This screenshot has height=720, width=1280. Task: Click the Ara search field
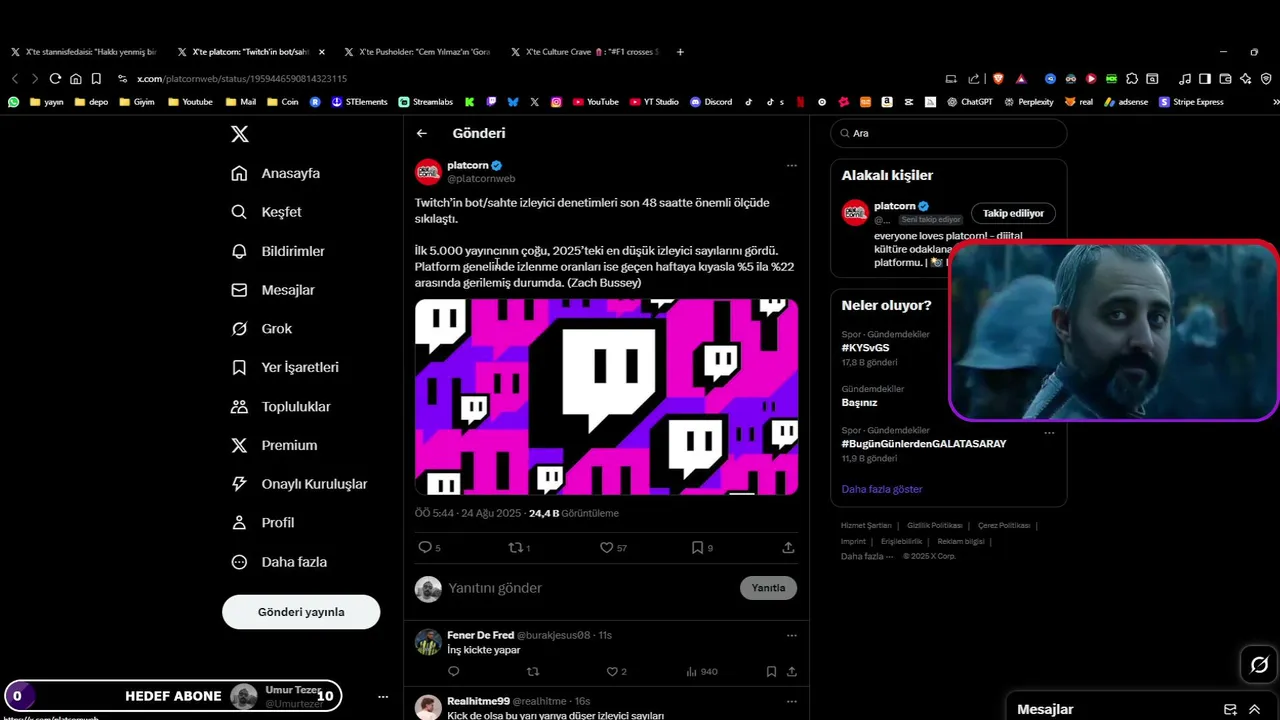click(949, 133)
